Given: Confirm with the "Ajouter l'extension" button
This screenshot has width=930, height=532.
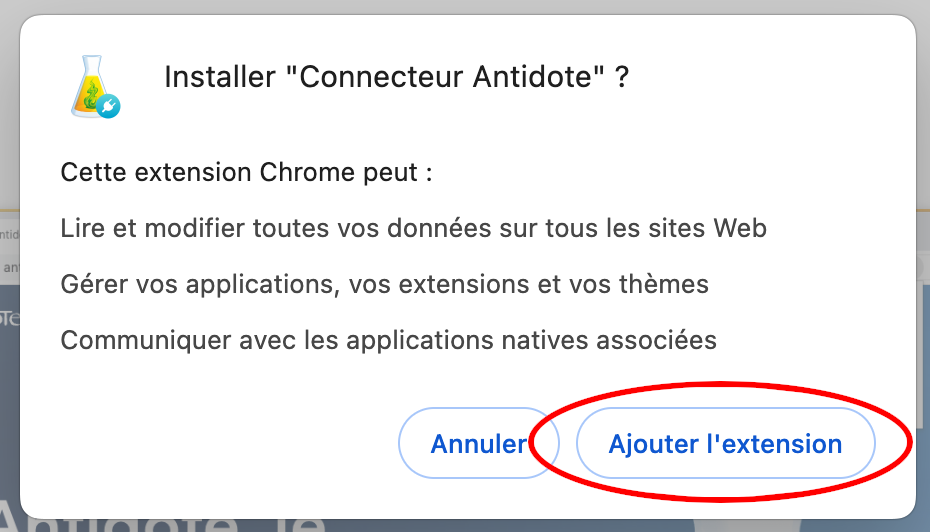Looking at the screenshot, I should pyautogui.click(x=725, y=444).
